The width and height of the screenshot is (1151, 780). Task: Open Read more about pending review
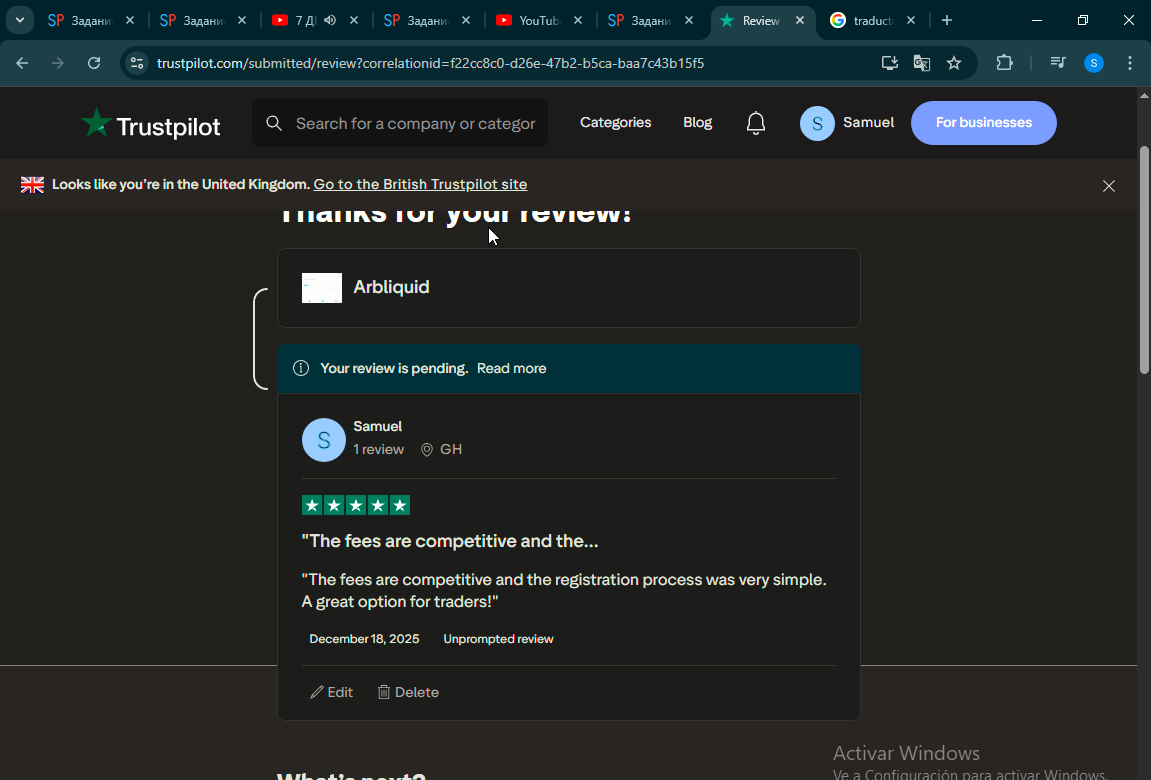pyautogui.click(x=512, y=368)
